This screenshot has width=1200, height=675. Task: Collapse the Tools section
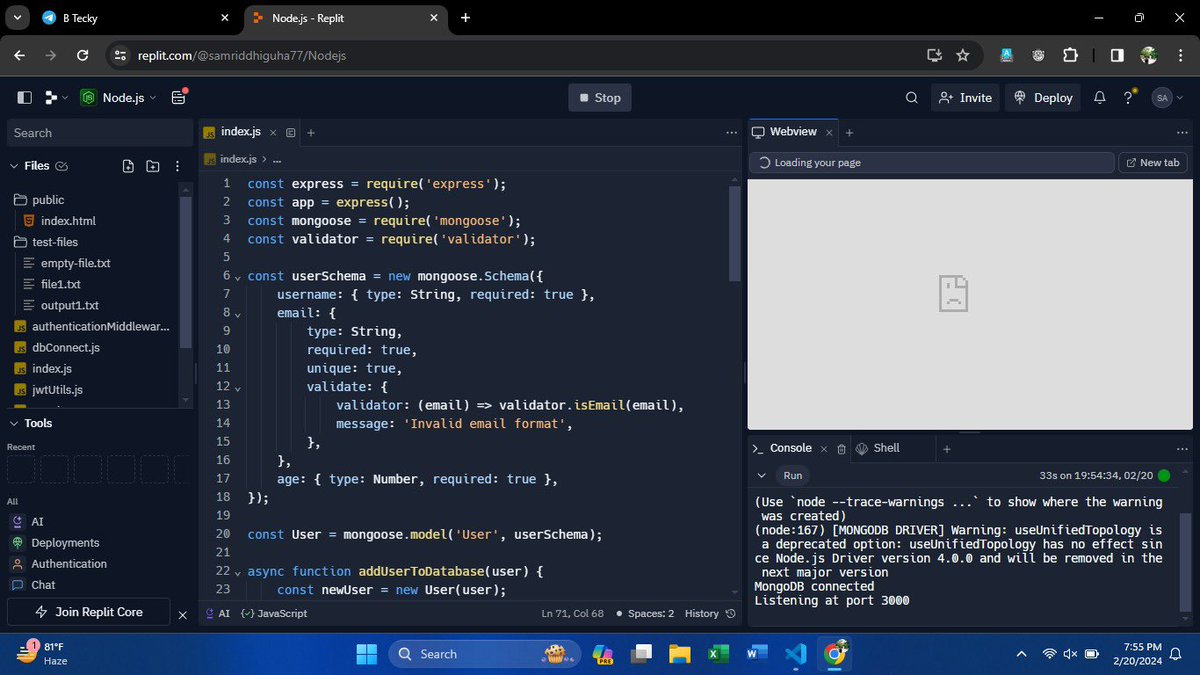(x=14, y=423)
